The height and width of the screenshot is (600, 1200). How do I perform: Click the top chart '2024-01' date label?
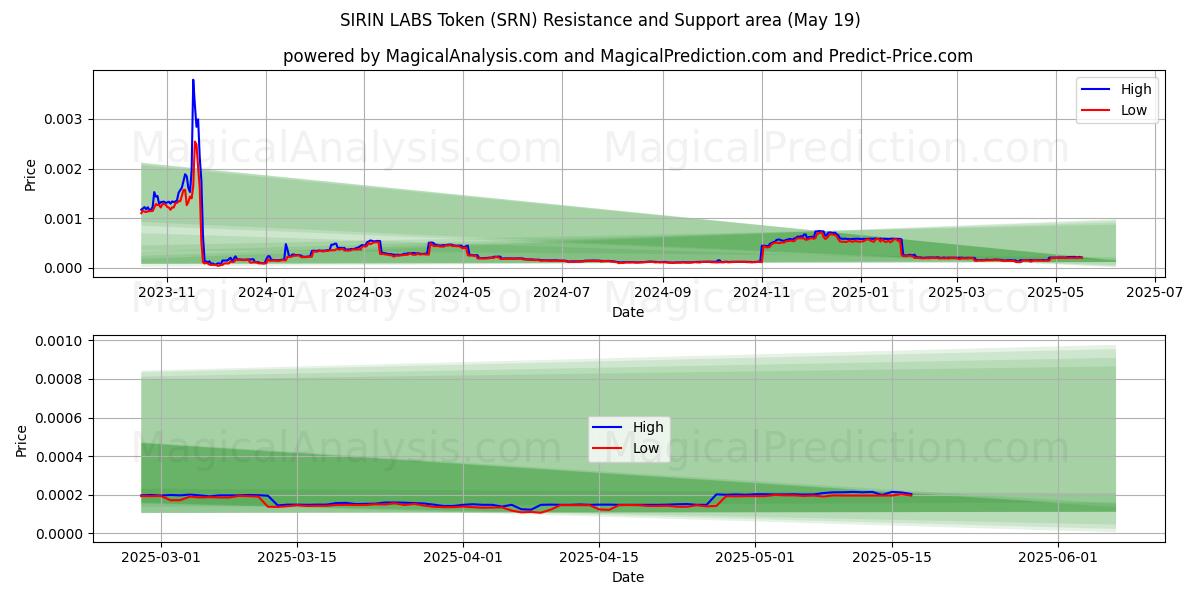(266, 293)
